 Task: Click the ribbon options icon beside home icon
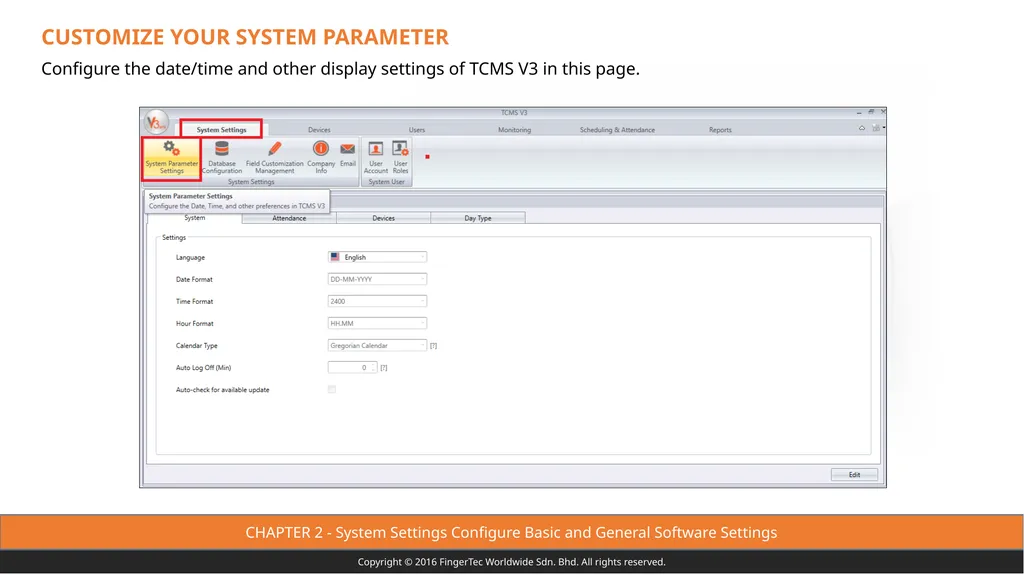(876, 128)
